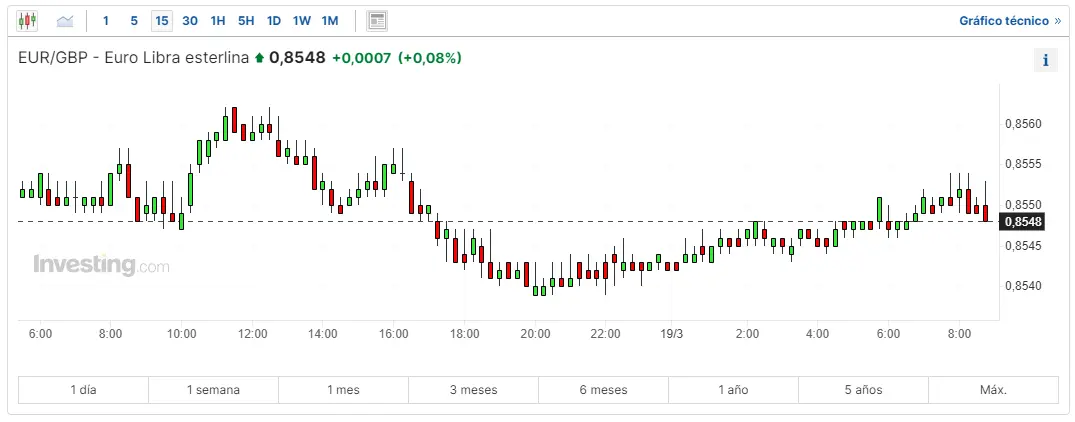This screenshot has height=422, width=1075.
Task: Click the +0,0007 (+0,08%) change value
Action: tap(397, 58)
